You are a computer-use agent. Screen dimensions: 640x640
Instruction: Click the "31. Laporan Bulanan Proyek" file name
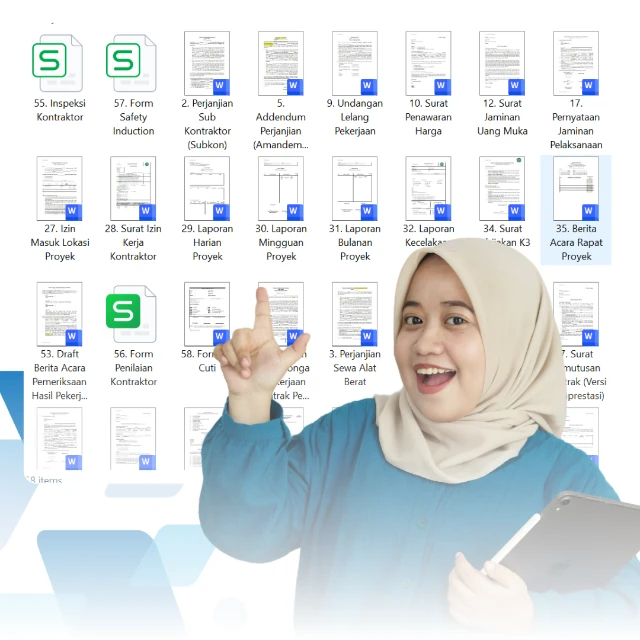click(355, 242)
